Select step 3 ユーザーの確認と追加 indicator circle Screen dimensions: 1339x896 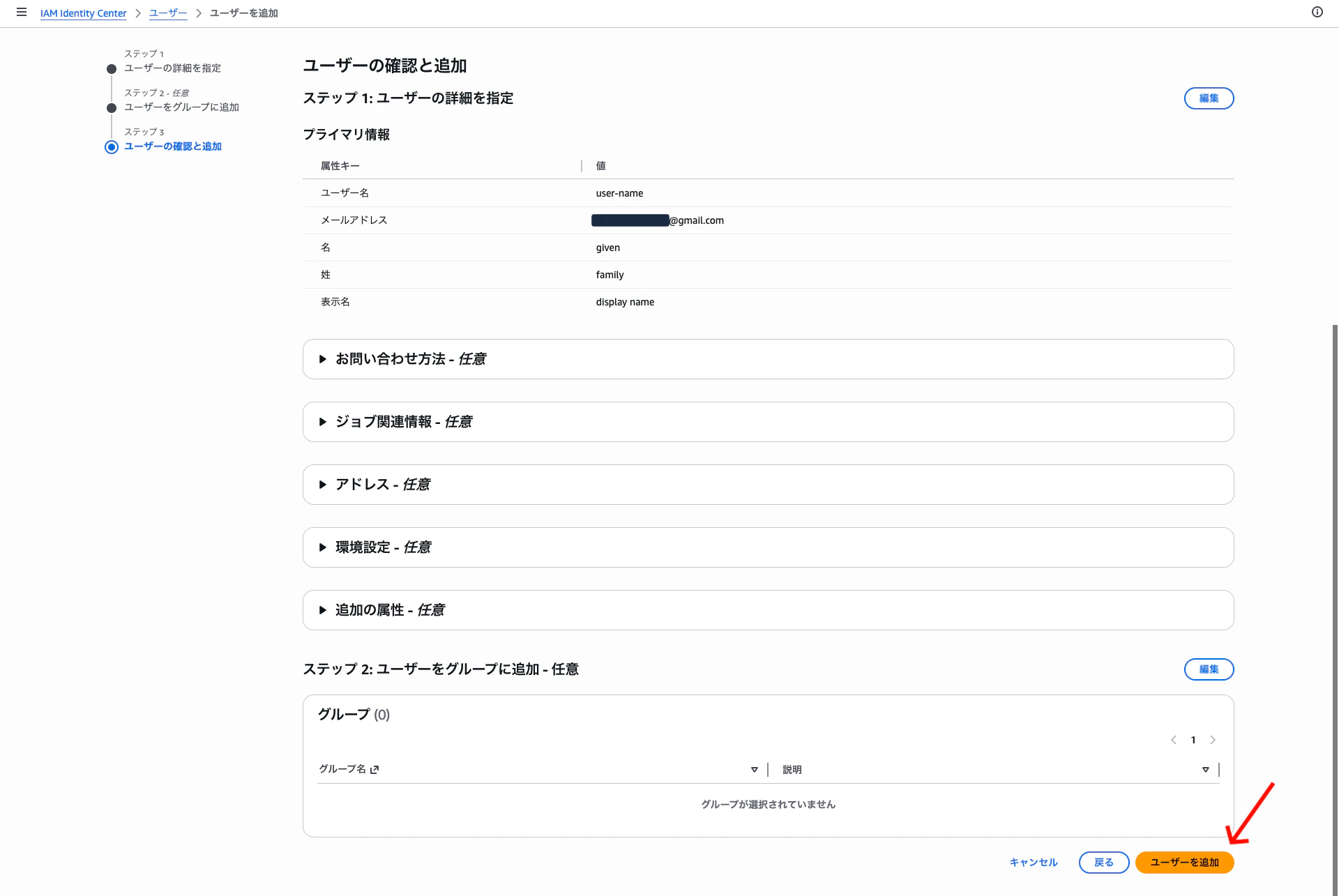click(x=111, y=147)
